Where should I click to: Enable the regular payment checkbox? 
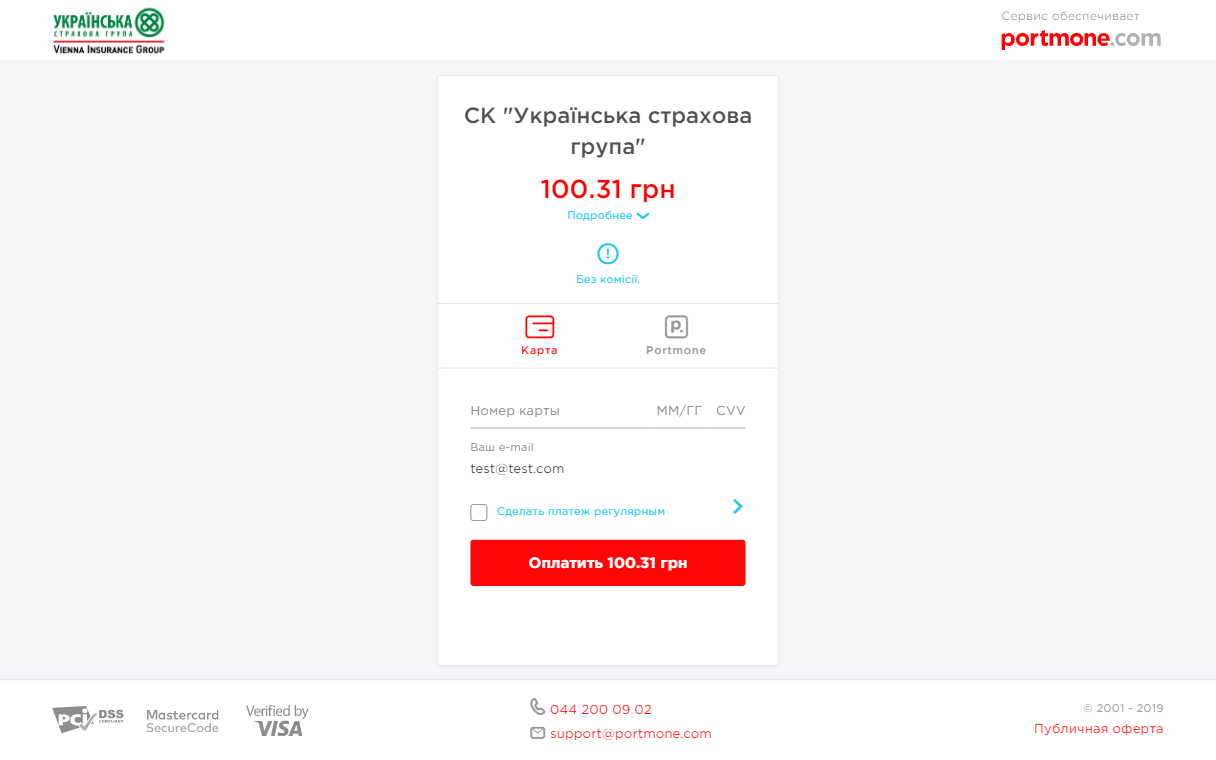point(479,512)
